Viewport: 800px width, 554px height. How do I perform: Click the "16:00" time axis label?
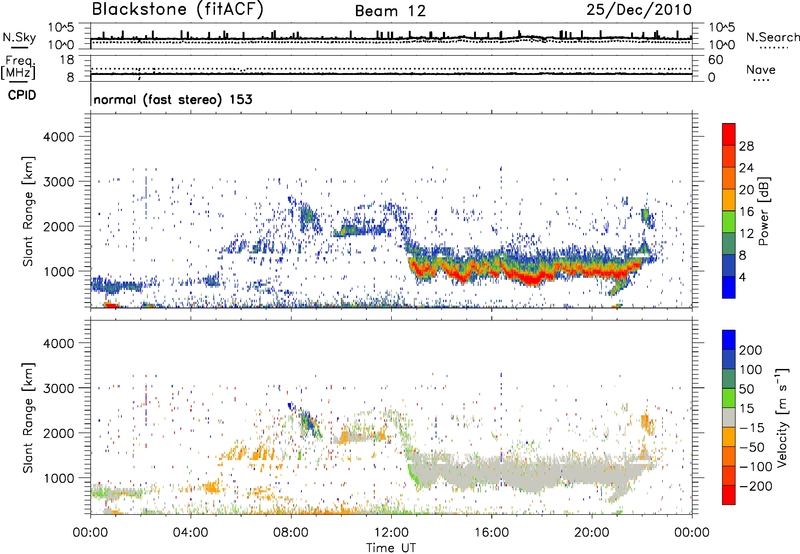coord(491,533)
